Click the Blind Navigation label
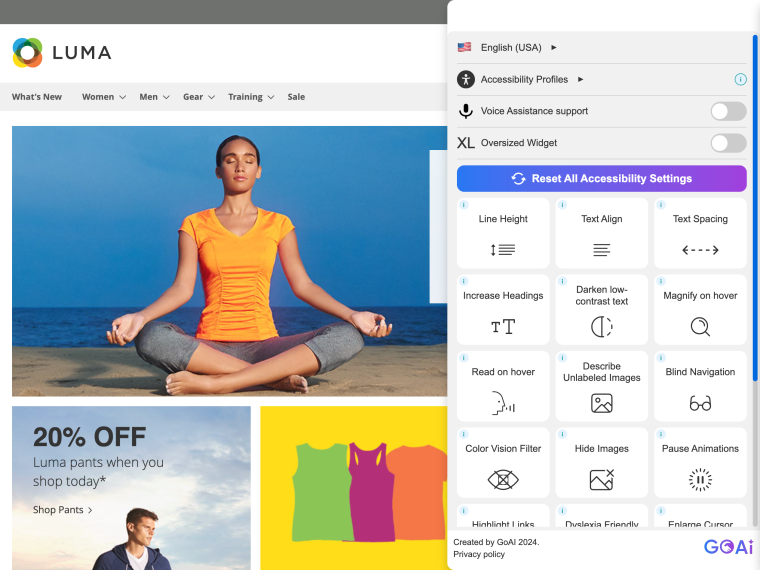Image resolution: width=760 pixels, height=570 pixels. (x=700, y=372)
